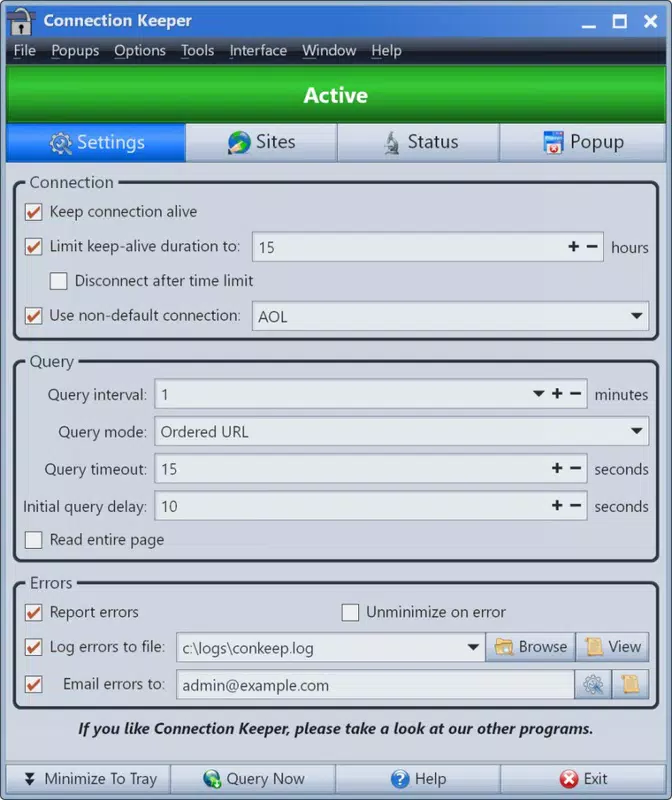Toggle Email errors to checkbox

pos(34,684)
